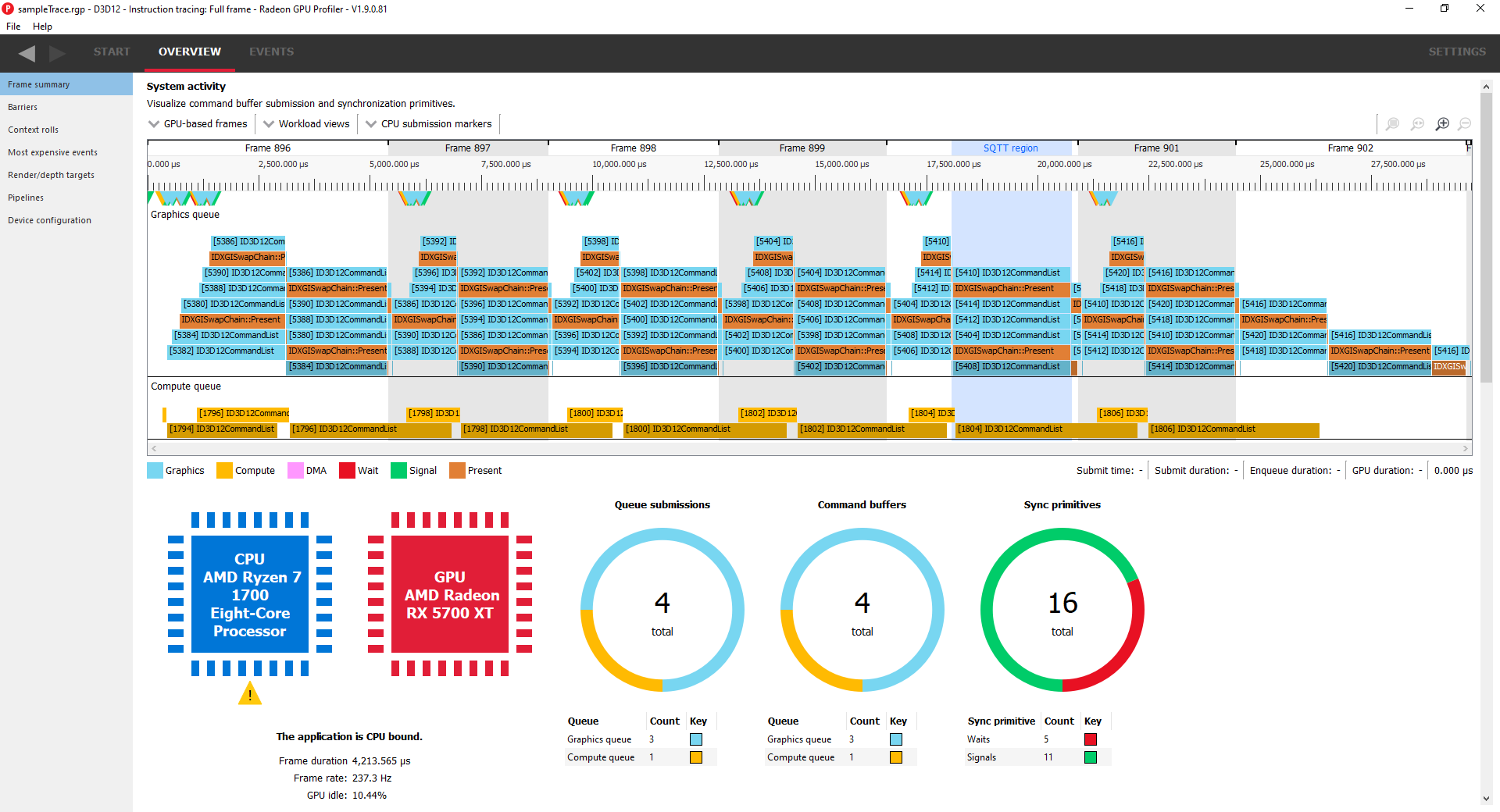Zoom in using the plus magnifier icon
The height and width of the screenshot is (812, 1500).
(1443, 123)
